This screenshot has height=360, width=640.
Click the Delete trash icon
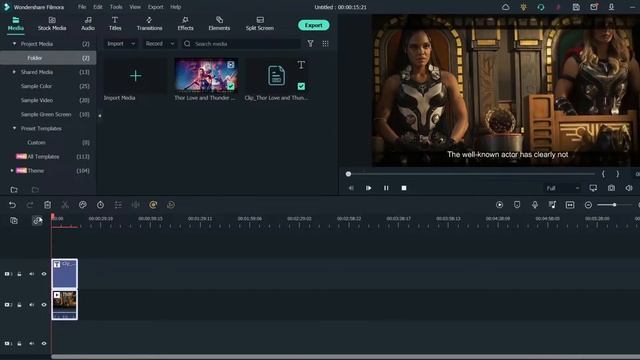pos(47,205)
